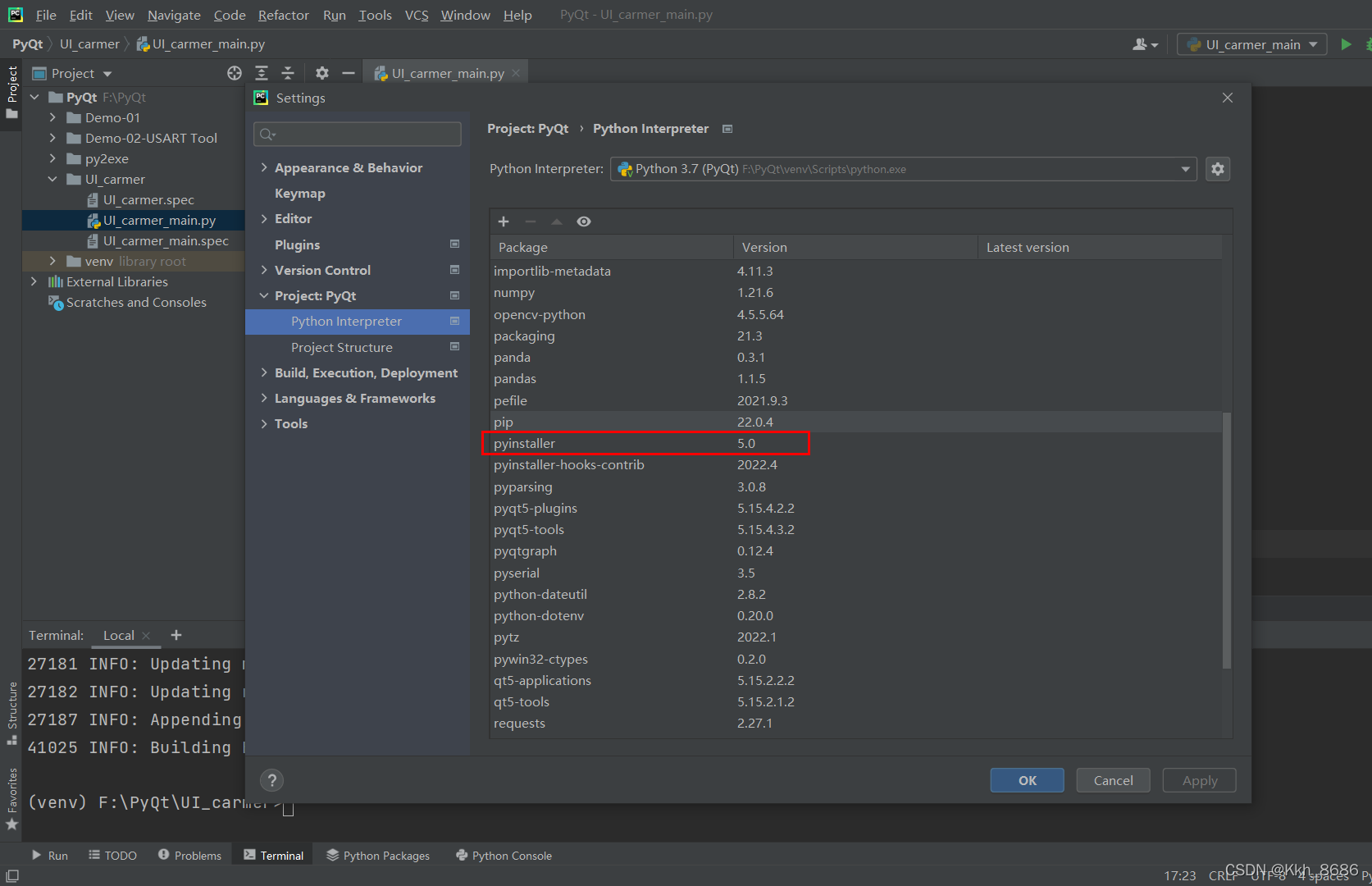Select the pyinstaller package row
This screenshot has height=886, width=1372.
(x=855, y=443)
